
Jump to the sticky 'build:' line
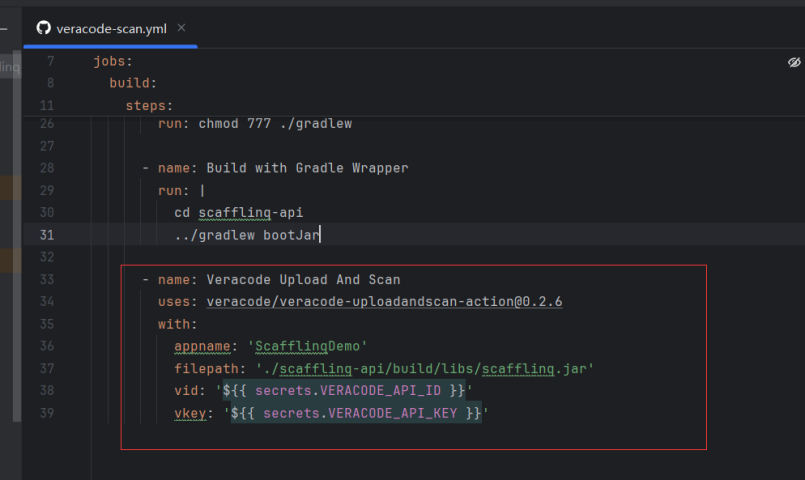tap(133, 83)
